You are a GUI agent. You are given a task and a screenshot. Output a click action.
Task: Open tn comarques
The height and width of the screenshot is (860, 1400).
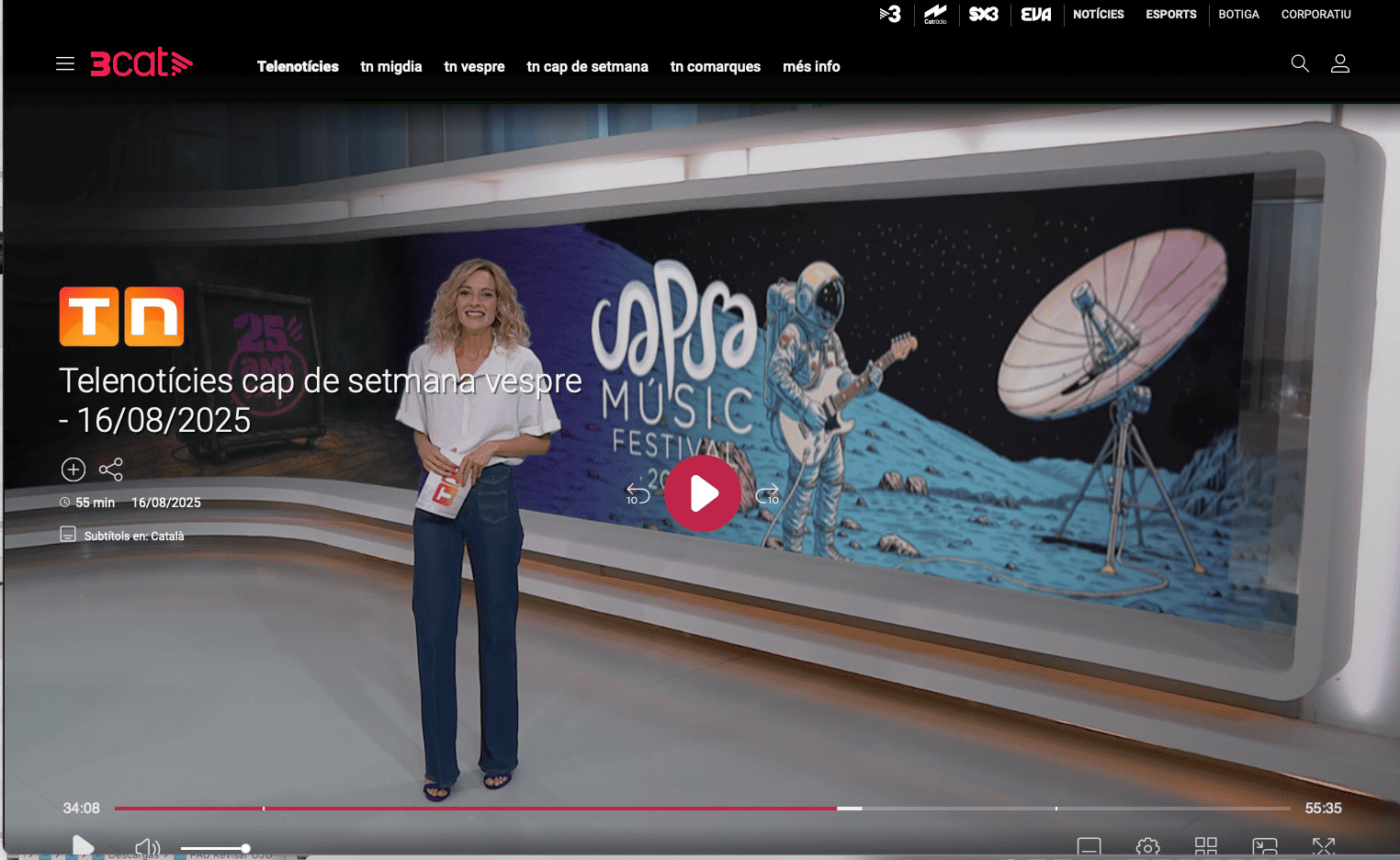tap(716, 66)
